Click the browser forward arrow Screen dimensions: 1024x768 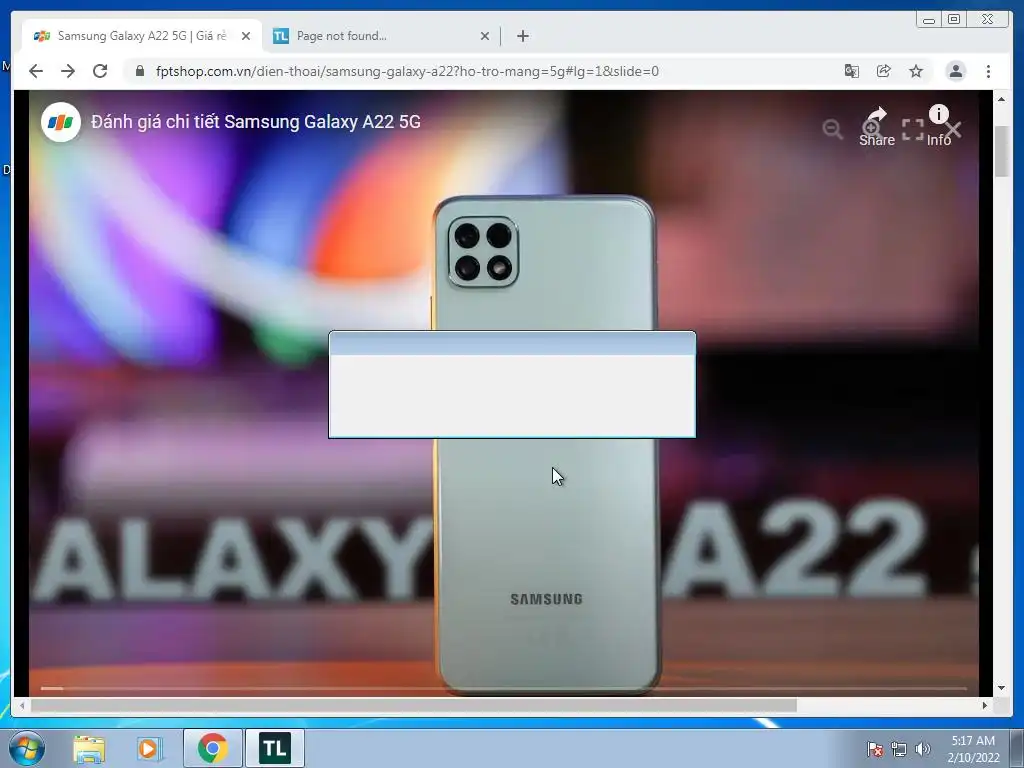pos(68,71)
